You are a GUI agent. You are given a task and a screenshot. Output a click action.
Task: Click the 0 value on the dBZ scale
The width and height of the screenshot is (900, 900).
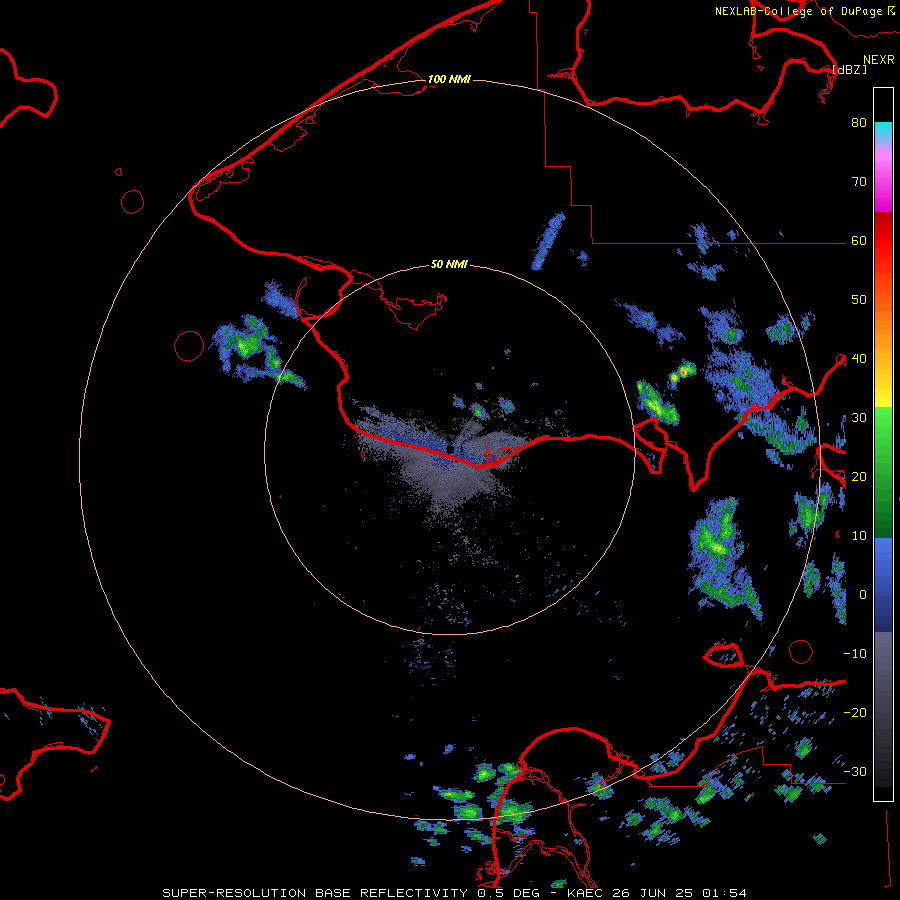(863, 595)
